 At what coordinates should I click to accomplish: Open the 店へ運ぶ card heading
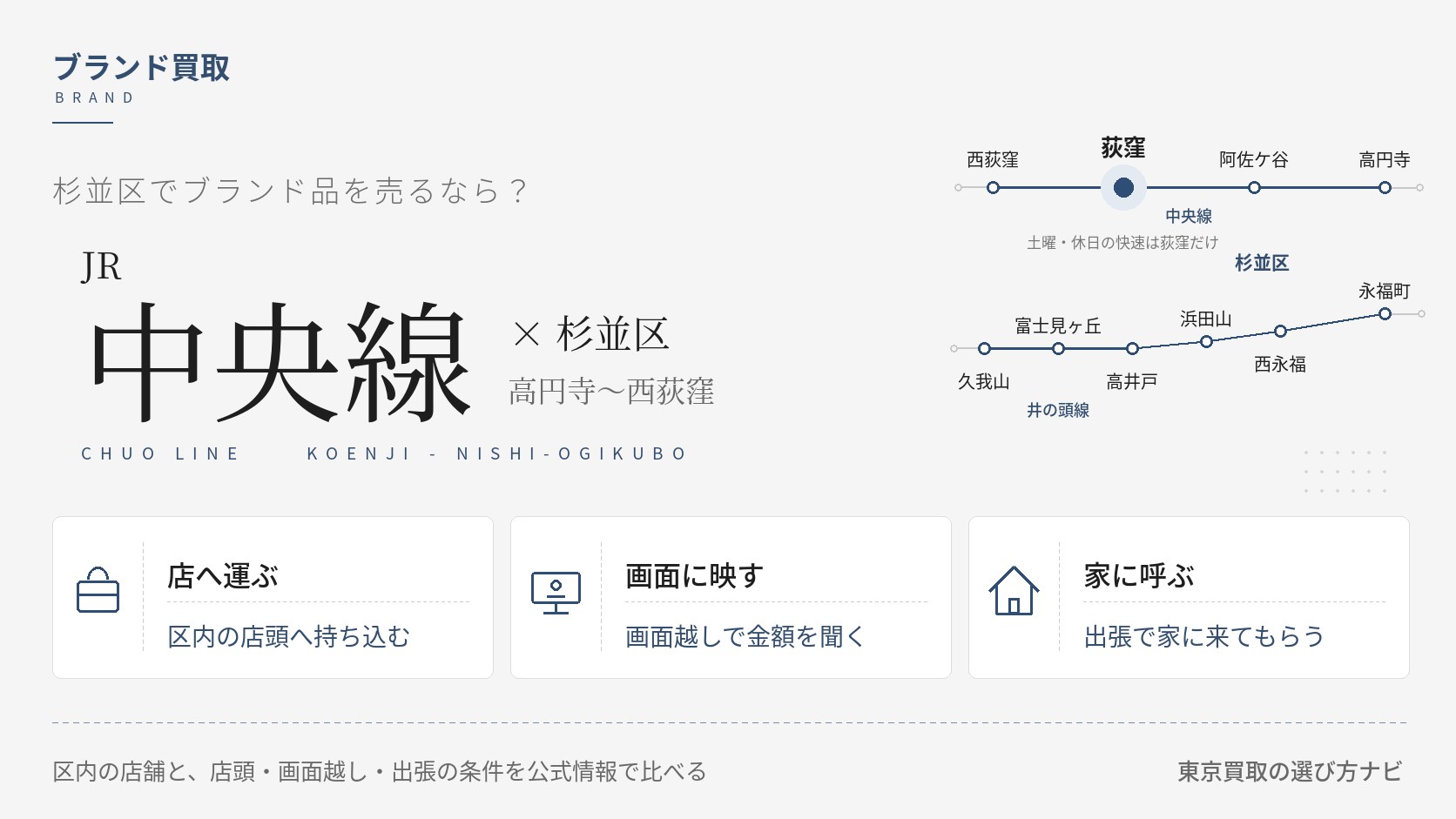pyautogui.click(x=223, y=576)
